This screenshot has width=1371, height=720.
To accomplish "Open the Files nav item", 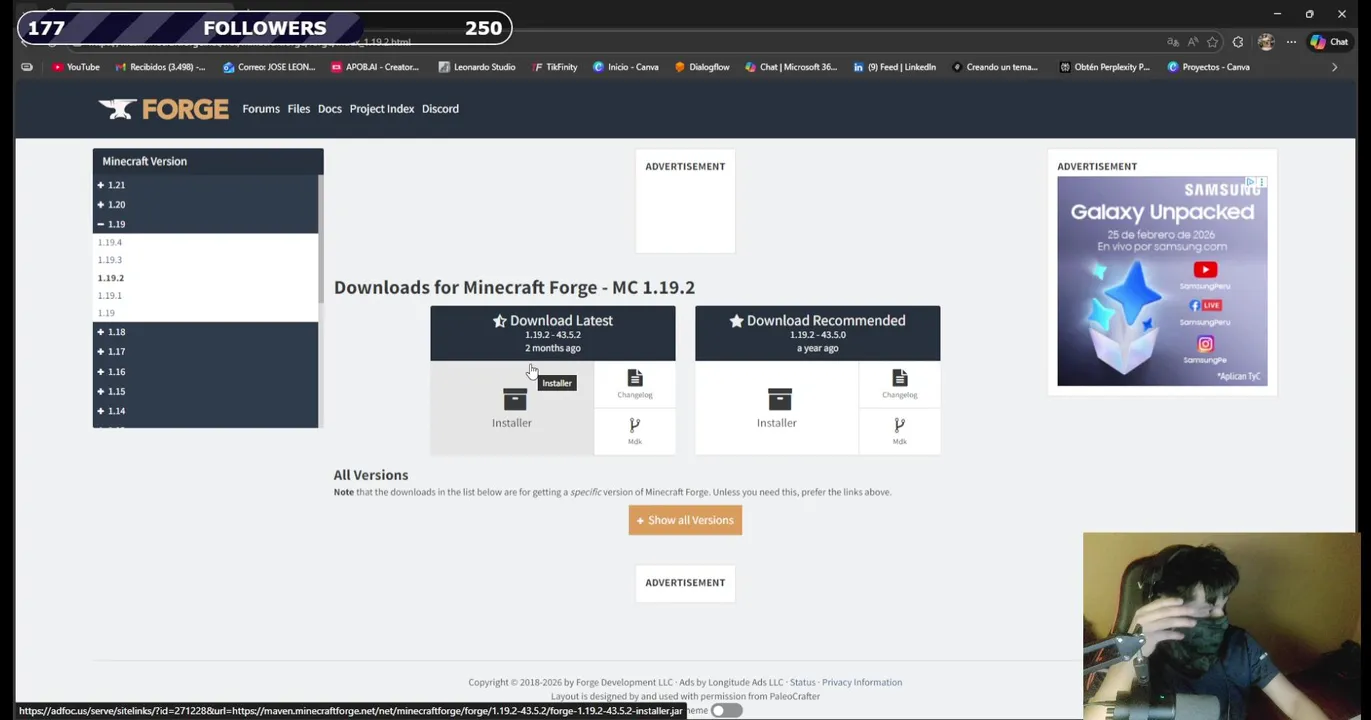I will 299,109.
